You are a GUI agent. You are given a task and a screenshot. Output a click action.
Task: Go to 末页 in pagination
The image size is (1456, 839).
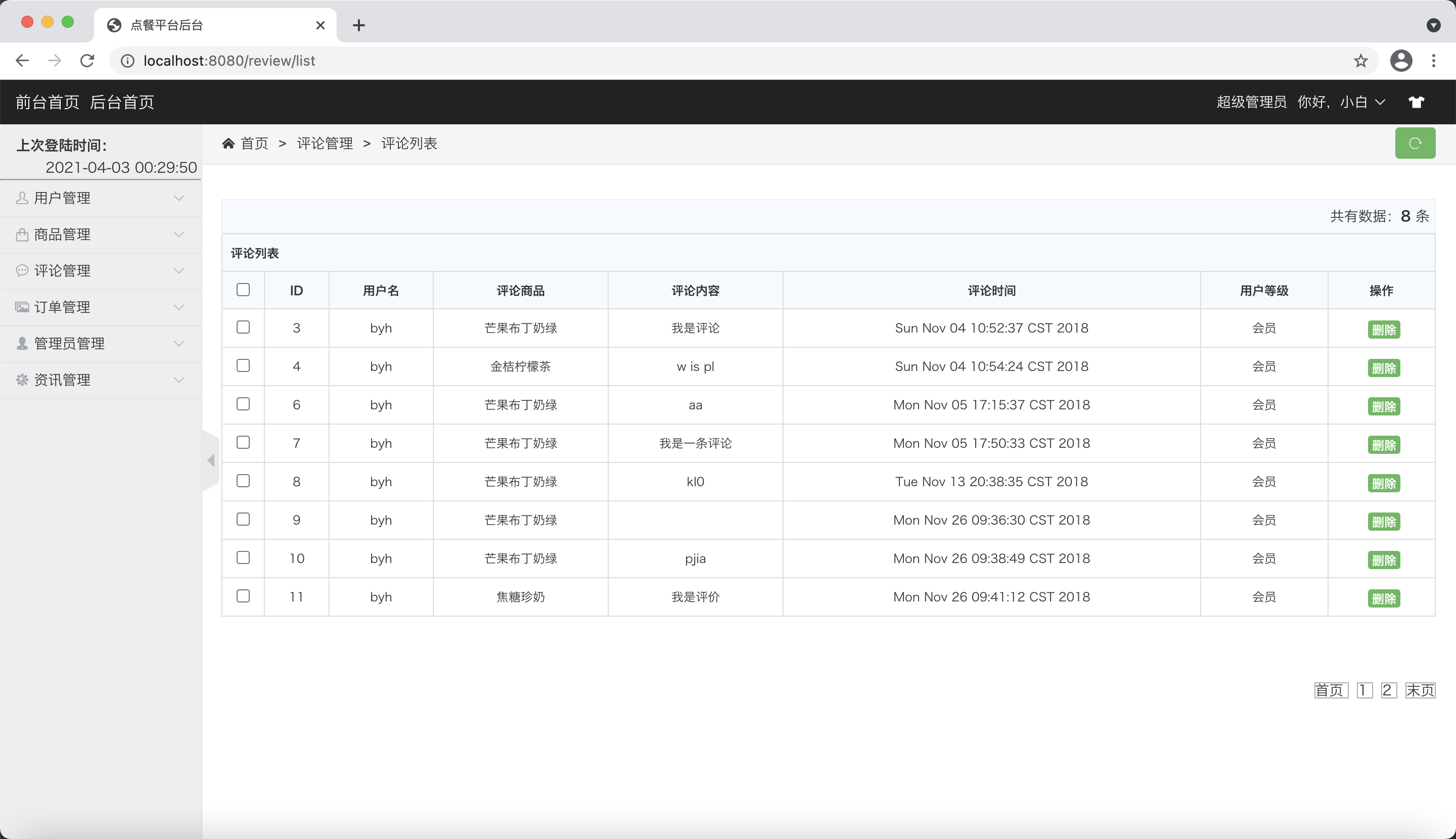[x=1420, y=690]
